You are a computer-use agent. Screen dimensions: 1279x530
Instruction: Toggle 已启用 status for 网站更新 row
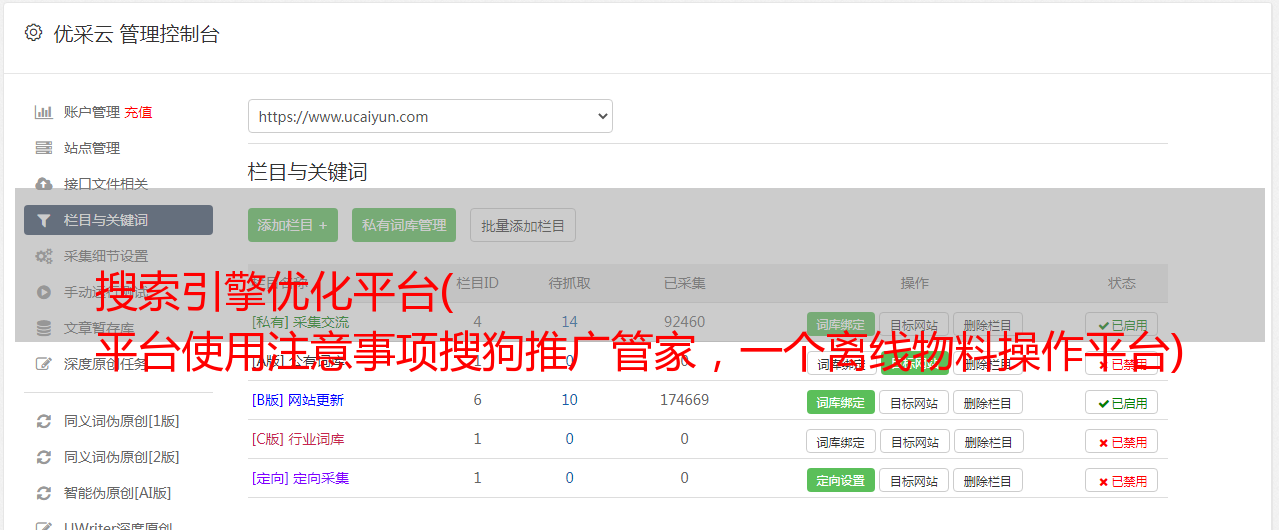[x=1121, y=403]
